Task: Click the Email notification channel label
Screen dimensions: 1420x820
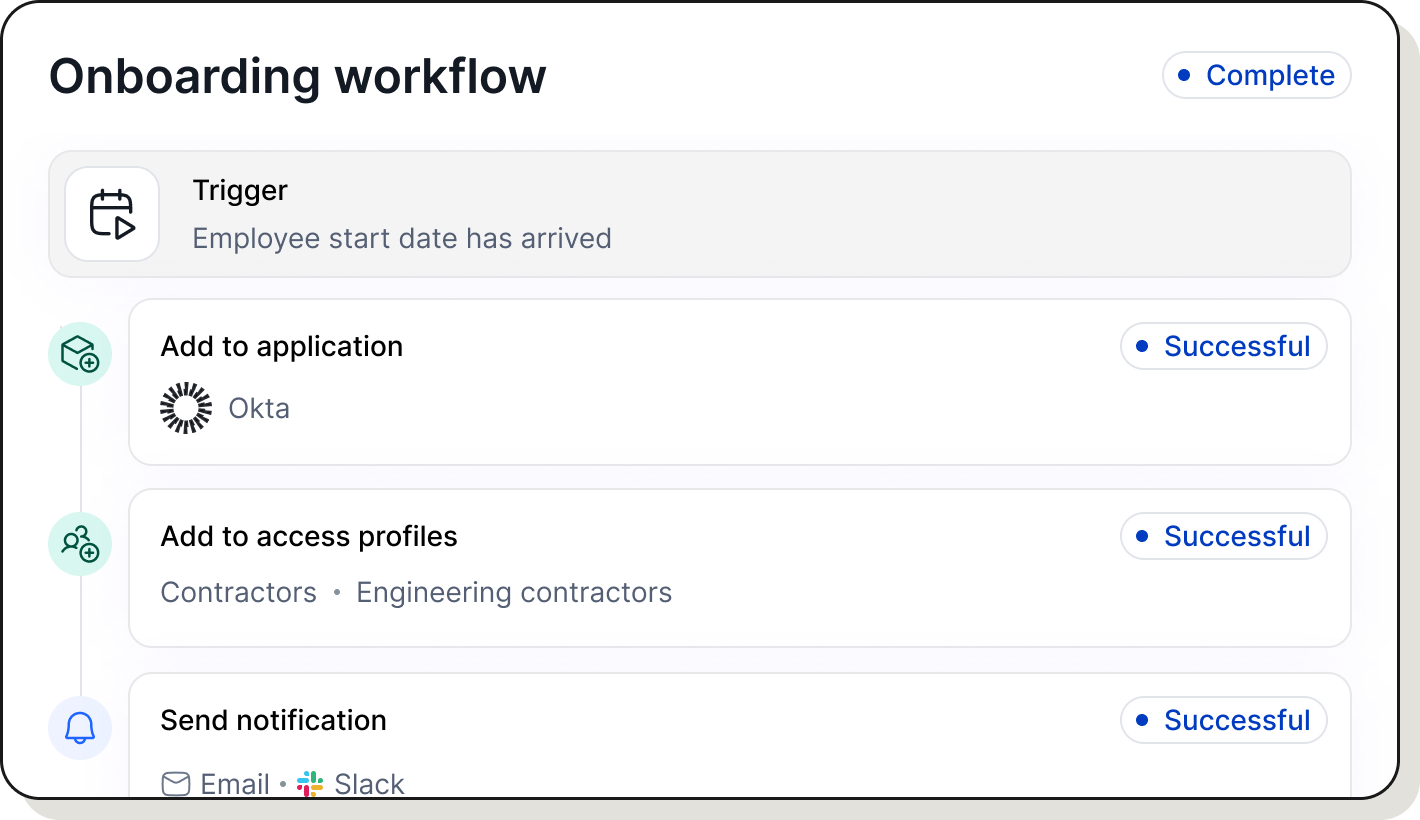Action: click(234, 784)
